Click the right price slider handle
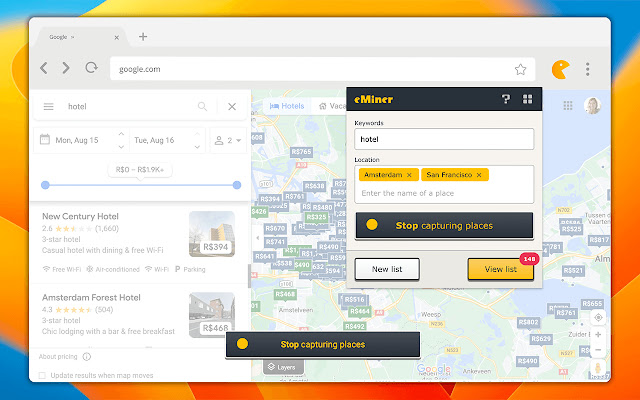640x400 pixels. pos(237,185)
